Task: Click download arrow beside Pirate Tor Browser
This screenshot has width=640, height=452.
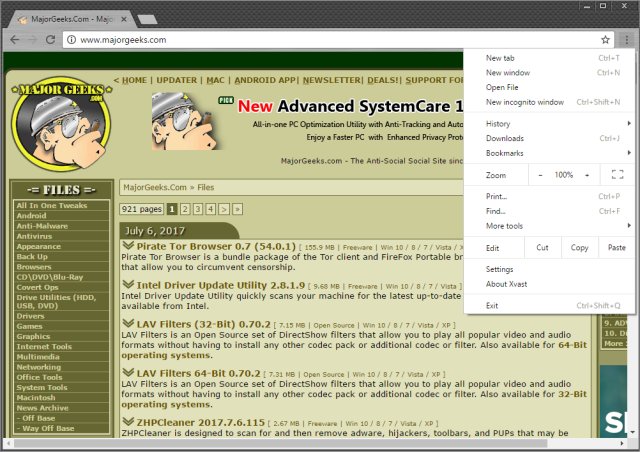Action: tap(128, 245)
